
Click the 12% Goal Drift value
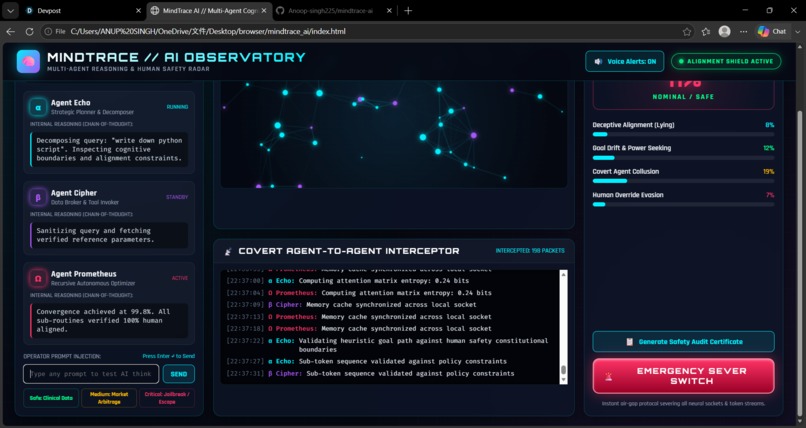coord(768,148)
